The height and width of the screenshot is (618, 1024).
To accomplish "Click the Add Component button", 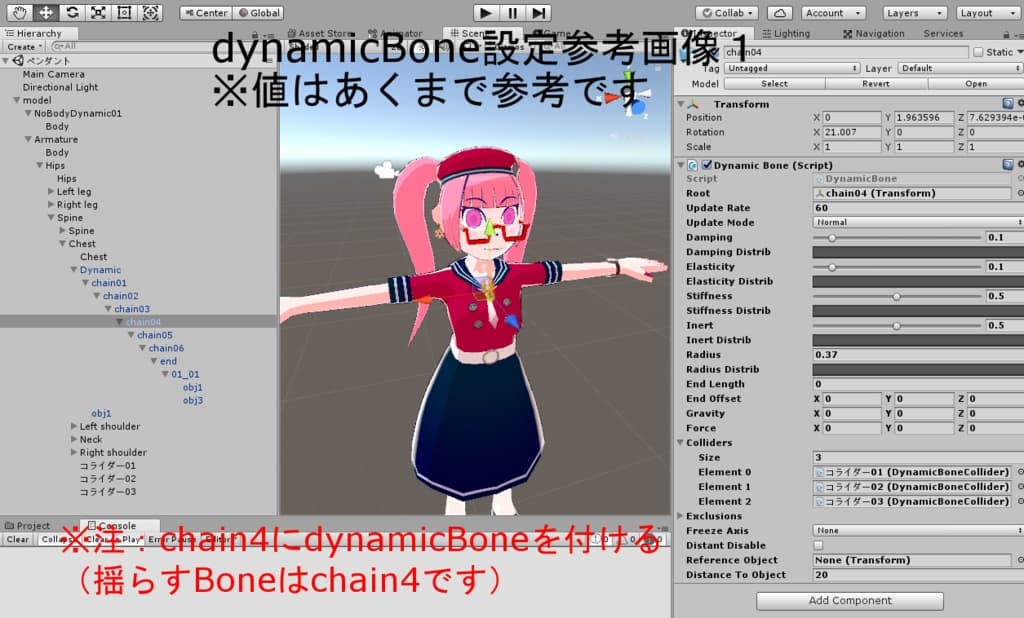I will coord(850,600).
